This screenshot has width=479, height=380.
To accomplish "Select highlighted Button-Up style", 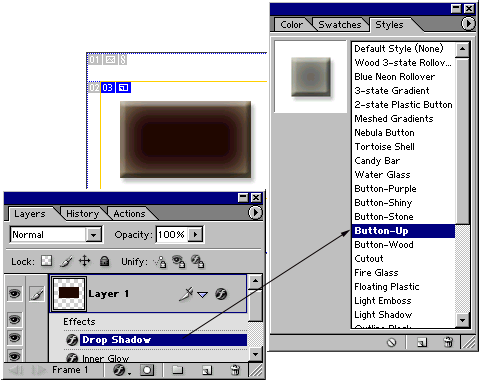I will coord(403,231).
